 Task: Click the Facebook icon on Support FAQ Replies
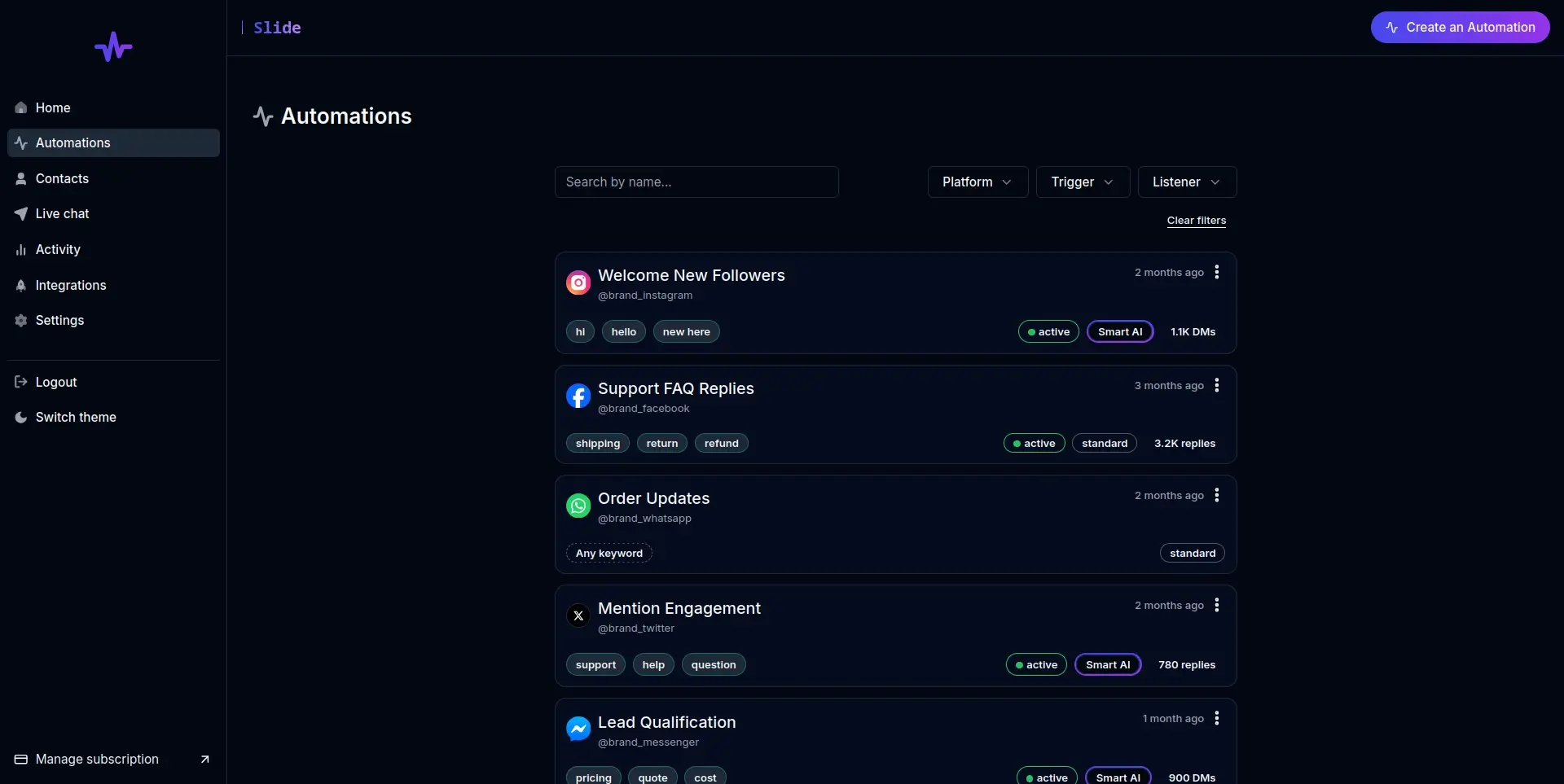578,396
